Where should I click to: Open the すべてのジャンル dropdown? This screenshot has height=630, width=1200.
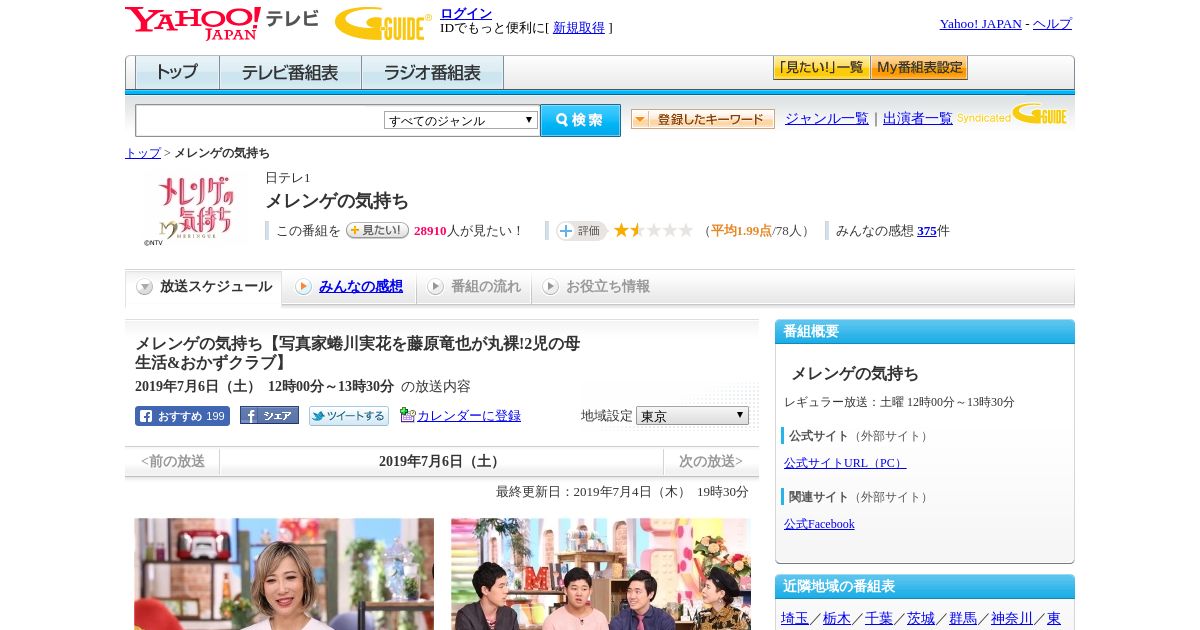[x=461, y=120]
